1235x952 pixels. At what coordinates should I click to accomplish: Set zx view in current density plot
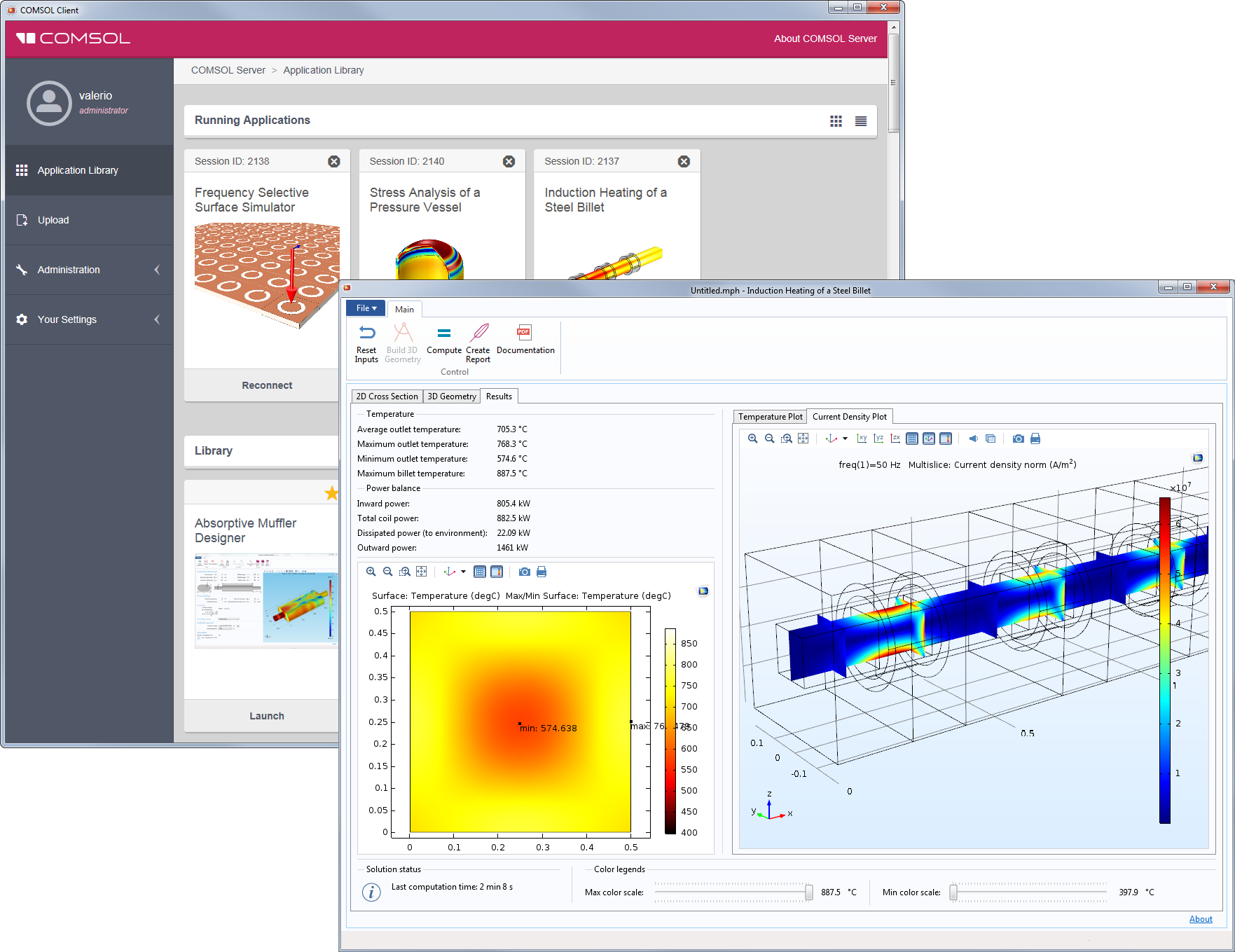coord(895,439)
